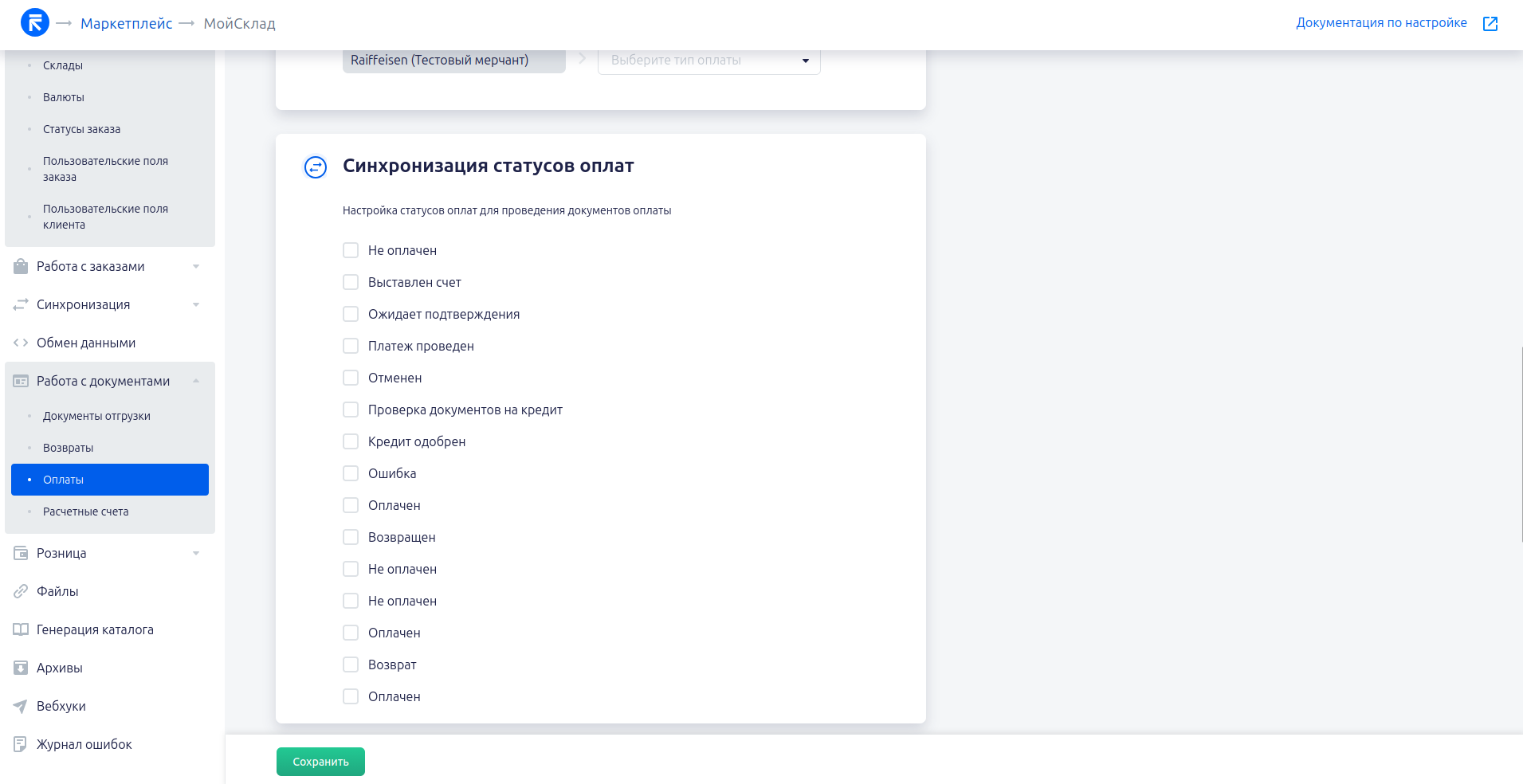Screen dimensions: 1523x784
Task: Check the Платеж проведен option
Action: [351, 346]
